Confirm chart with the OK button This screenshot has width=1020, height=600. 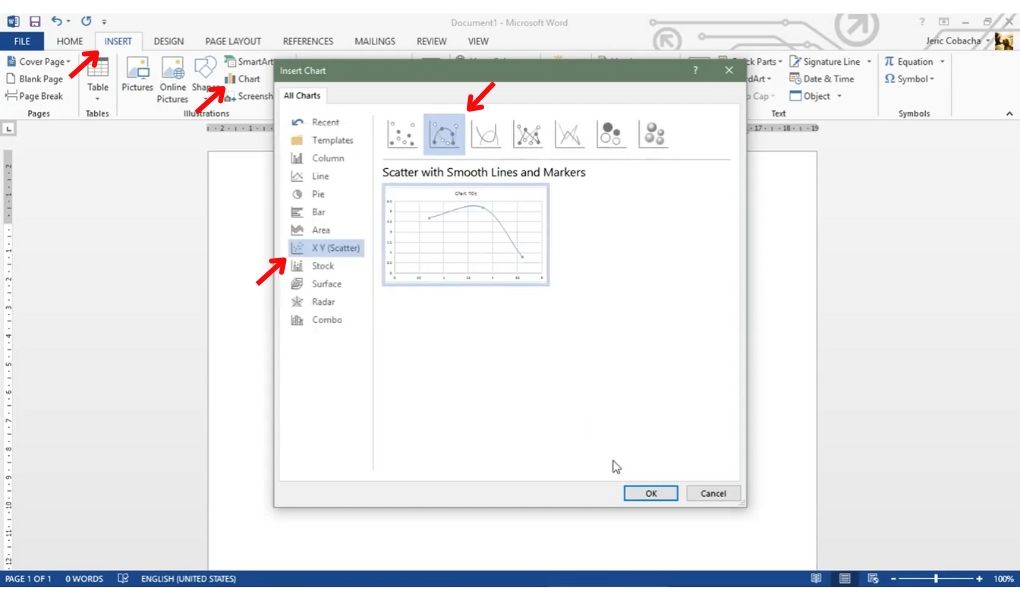coord(650,493)
